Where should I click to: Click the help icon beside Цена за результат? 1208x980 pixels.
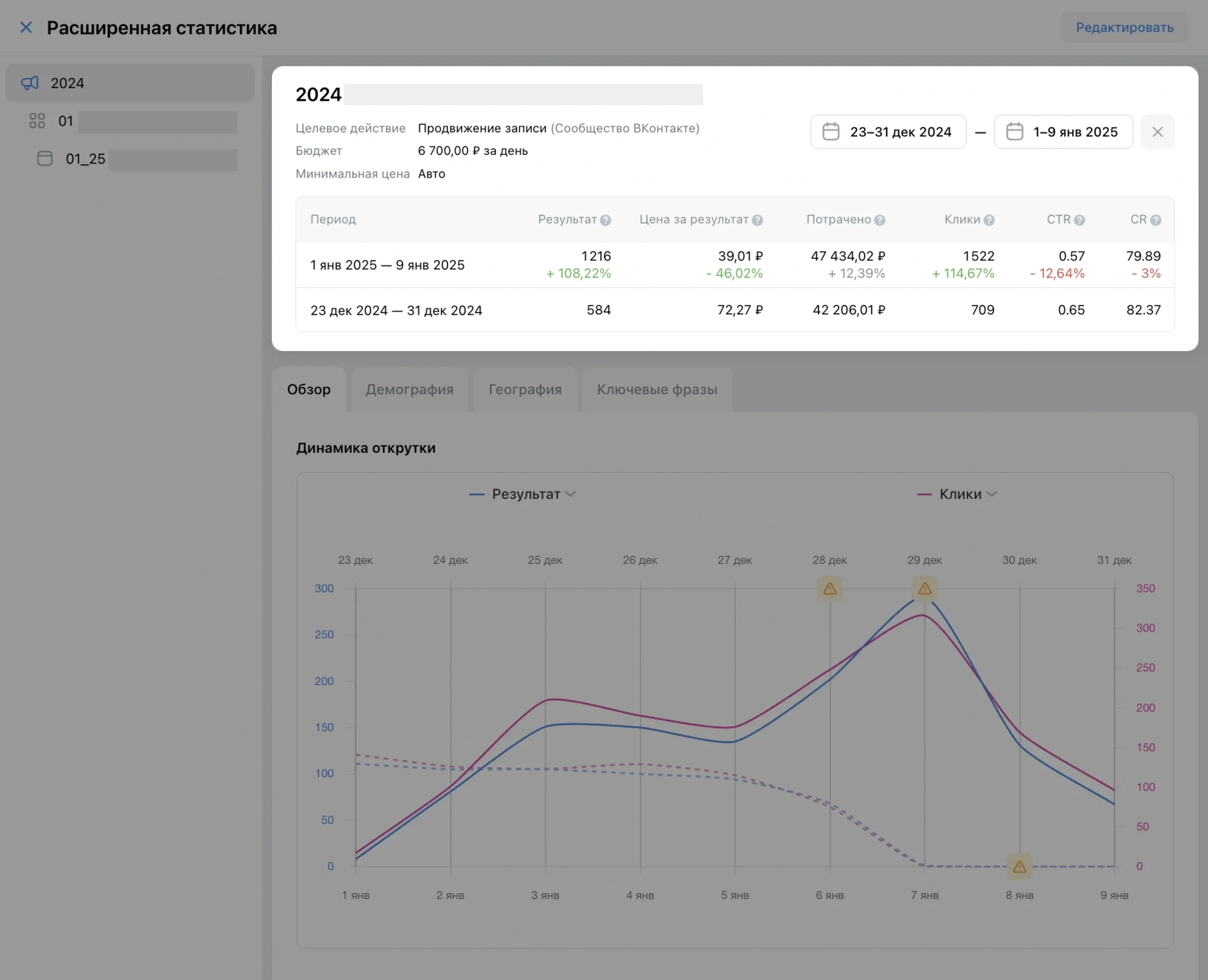(x=757, y=220)
